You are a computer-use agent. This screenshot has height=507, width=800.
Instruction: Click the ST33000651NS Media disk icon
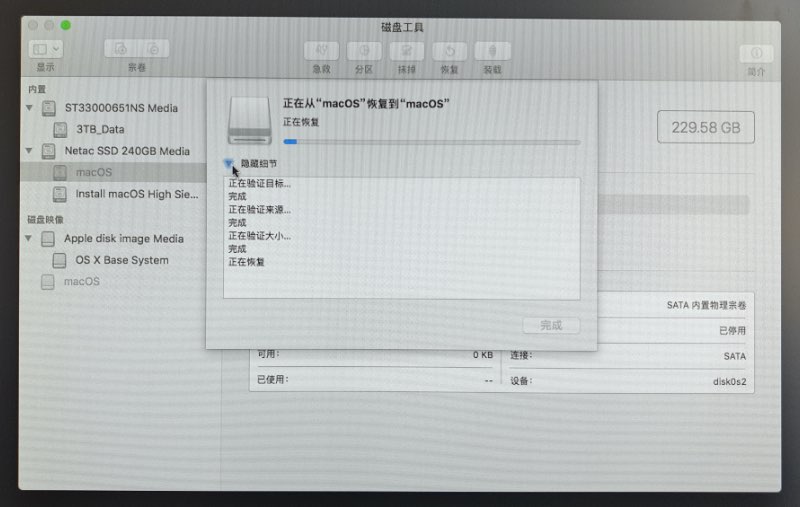tap(48, 108)
